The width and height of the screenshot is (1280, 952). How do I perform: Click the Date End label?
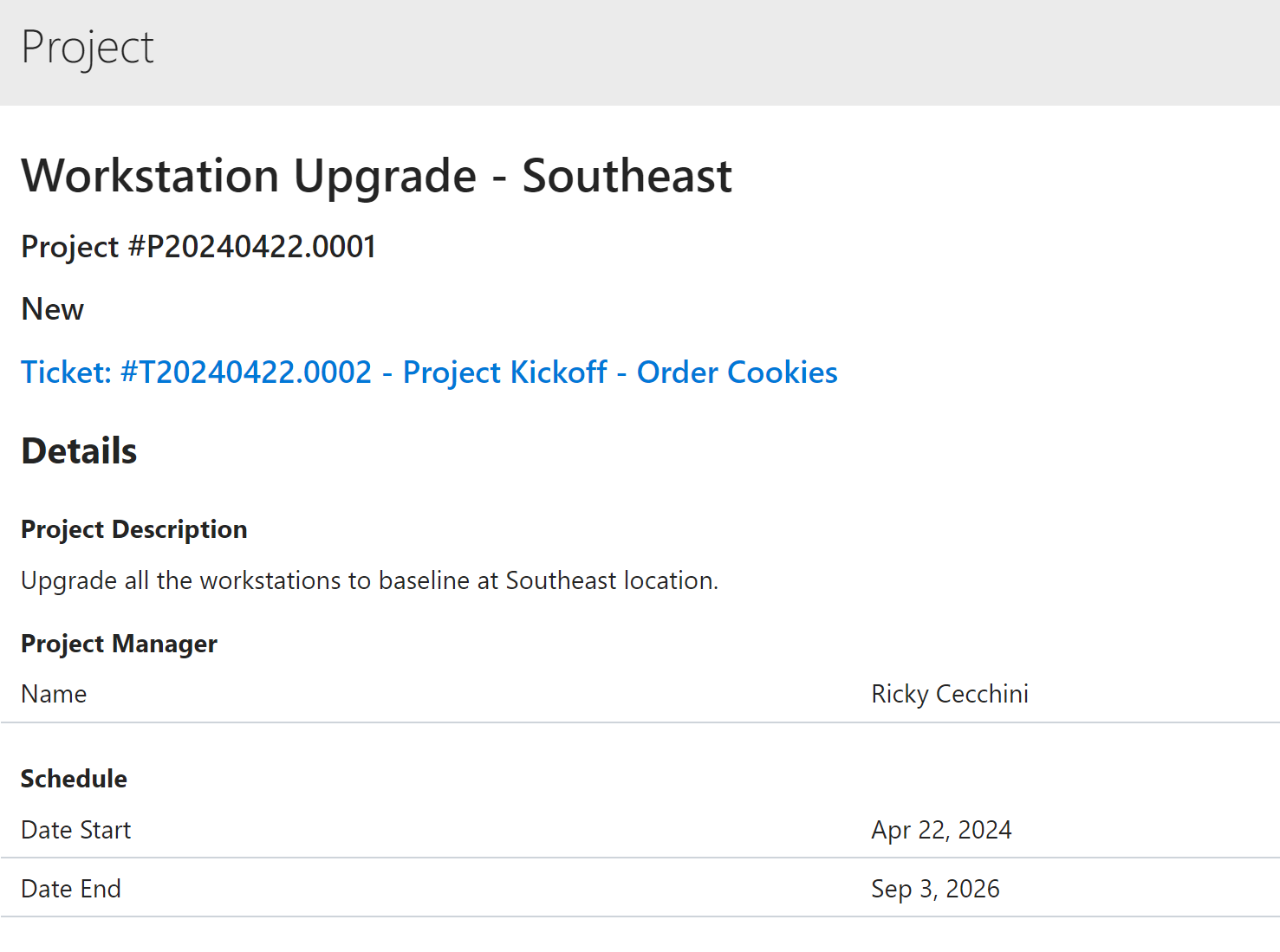71,889
